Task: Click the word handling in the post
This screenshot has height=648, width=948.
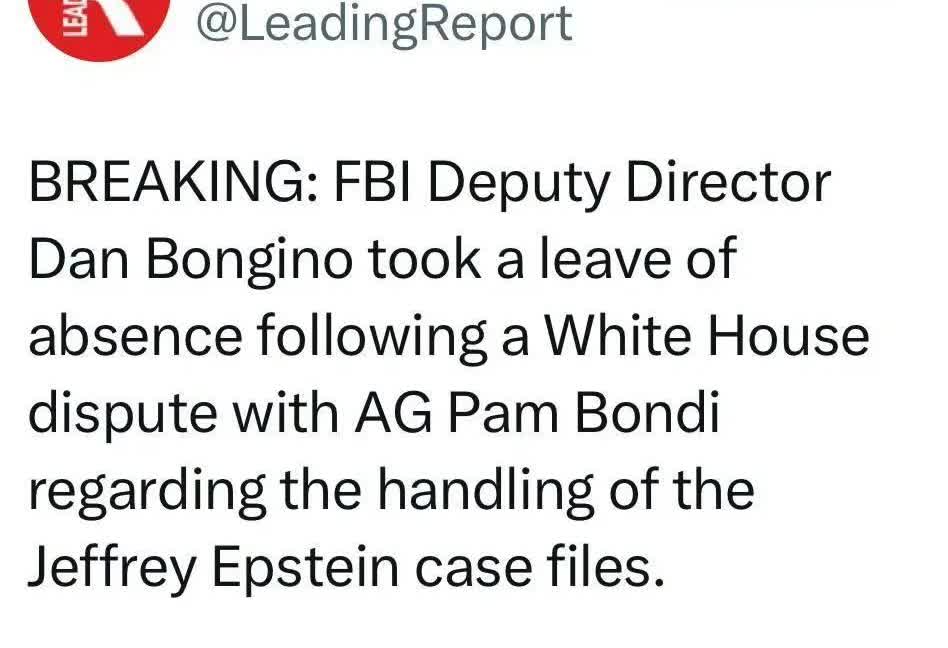Action: [x=486, y=492]
